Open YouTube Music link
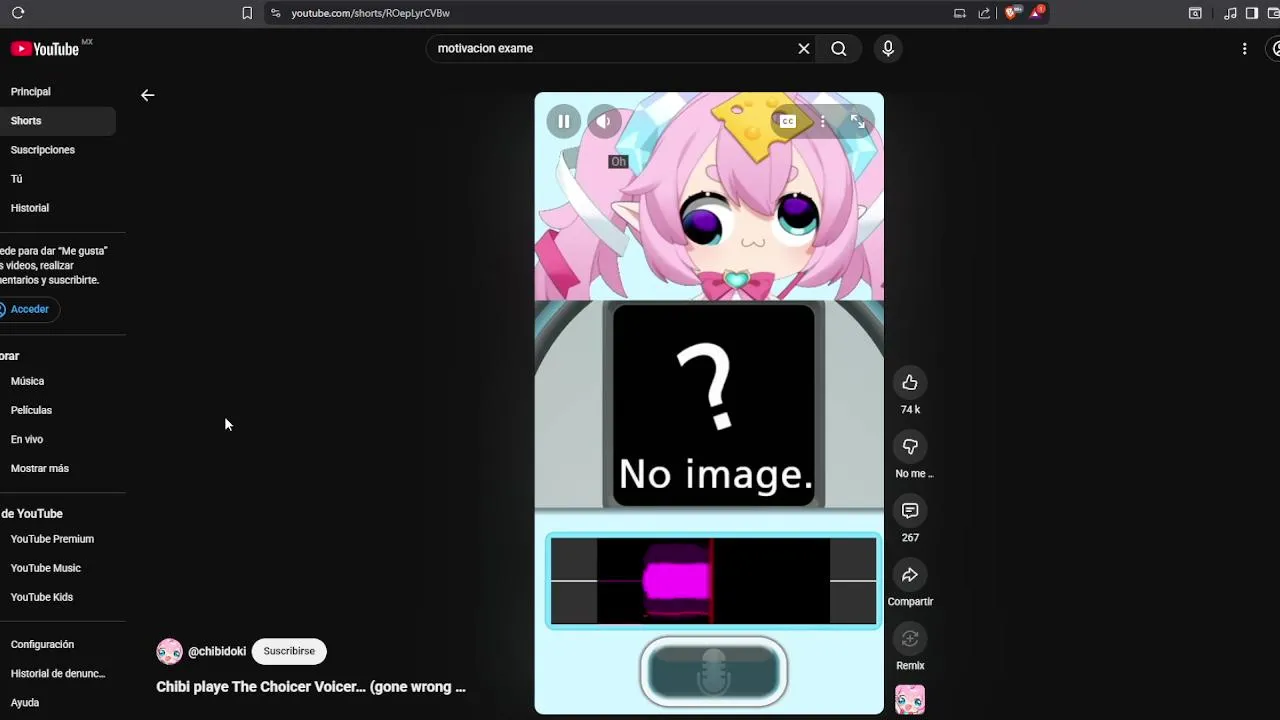The width and height of the screenshot is (1280, 720). pos(58,568)
